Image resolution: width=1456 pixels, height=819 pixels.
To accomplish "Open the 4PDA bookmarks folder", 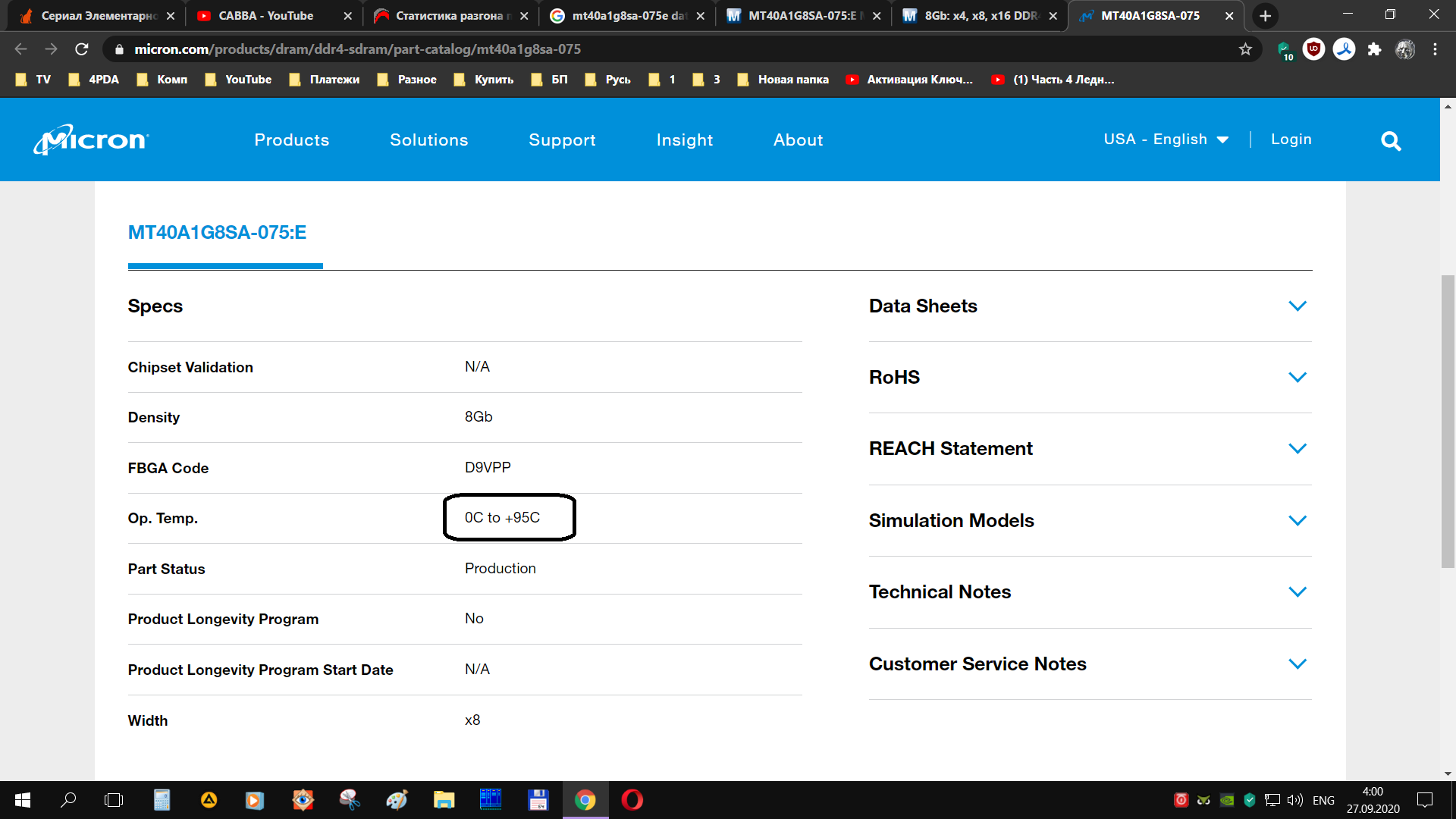I will point(94,80).
